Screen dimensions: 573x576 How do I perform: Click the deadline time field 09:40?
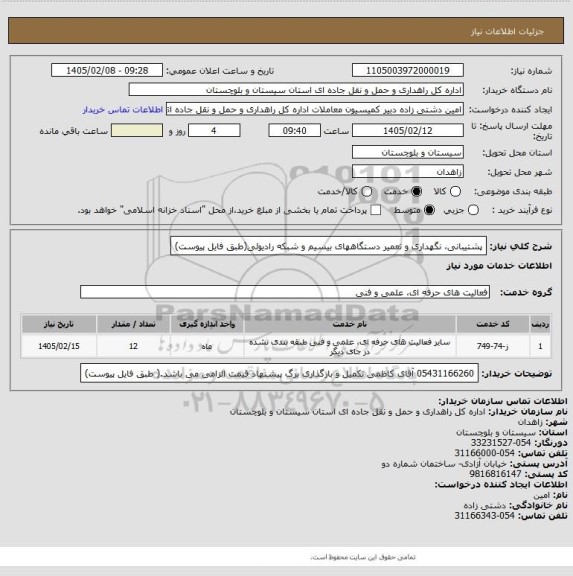click(295, 130)
